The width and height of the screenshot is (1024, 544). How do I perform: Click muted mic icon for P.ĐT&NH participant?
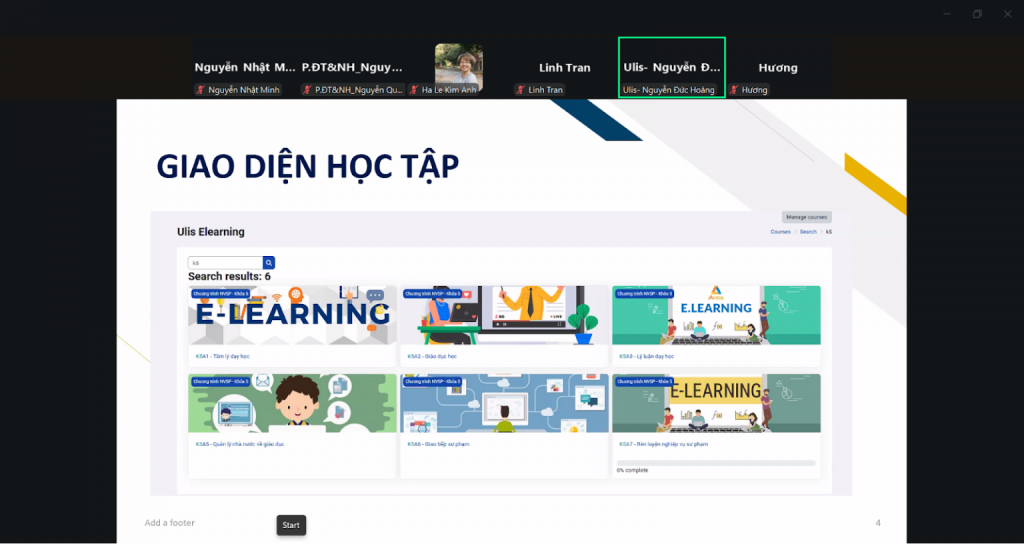308,90
